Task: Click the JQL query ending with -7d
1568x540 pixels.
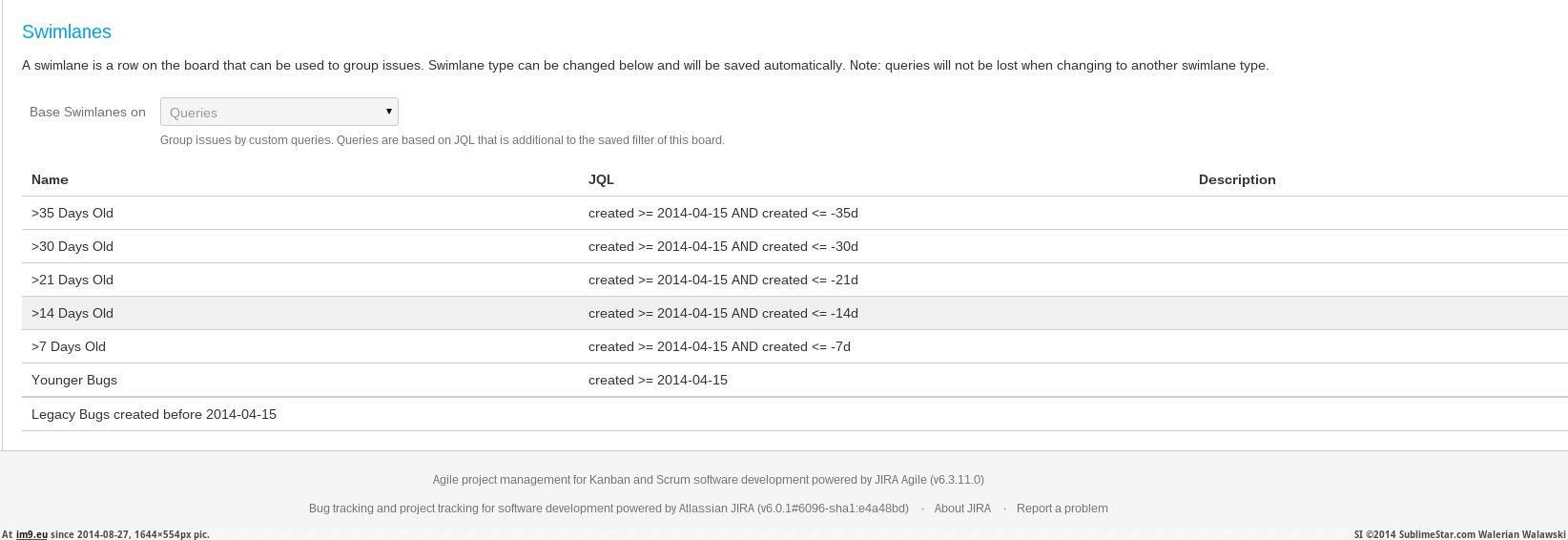Action: (719, 346)
